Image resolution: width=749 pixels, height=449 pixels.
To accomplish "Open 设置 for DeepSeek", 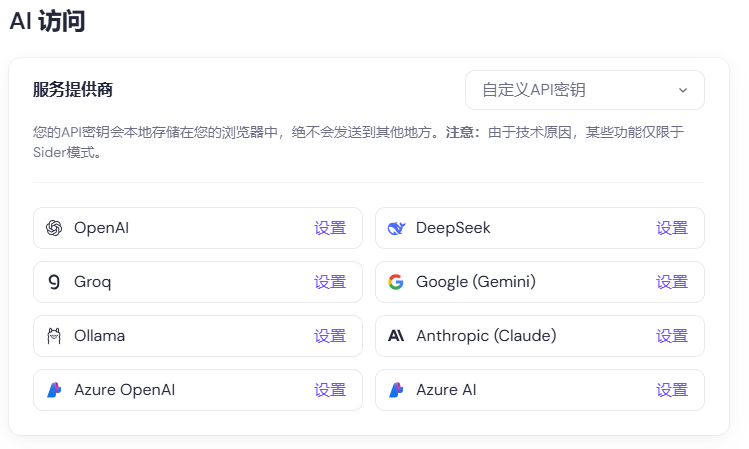I will 672,228.
